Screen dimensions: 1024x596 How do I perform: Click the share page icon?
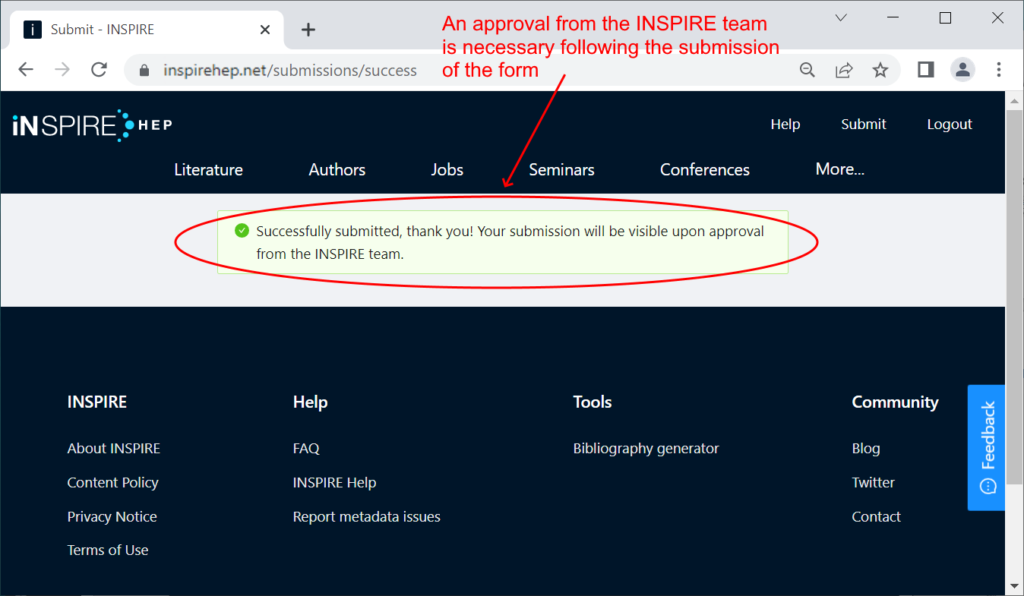click(x=844, y=70)
